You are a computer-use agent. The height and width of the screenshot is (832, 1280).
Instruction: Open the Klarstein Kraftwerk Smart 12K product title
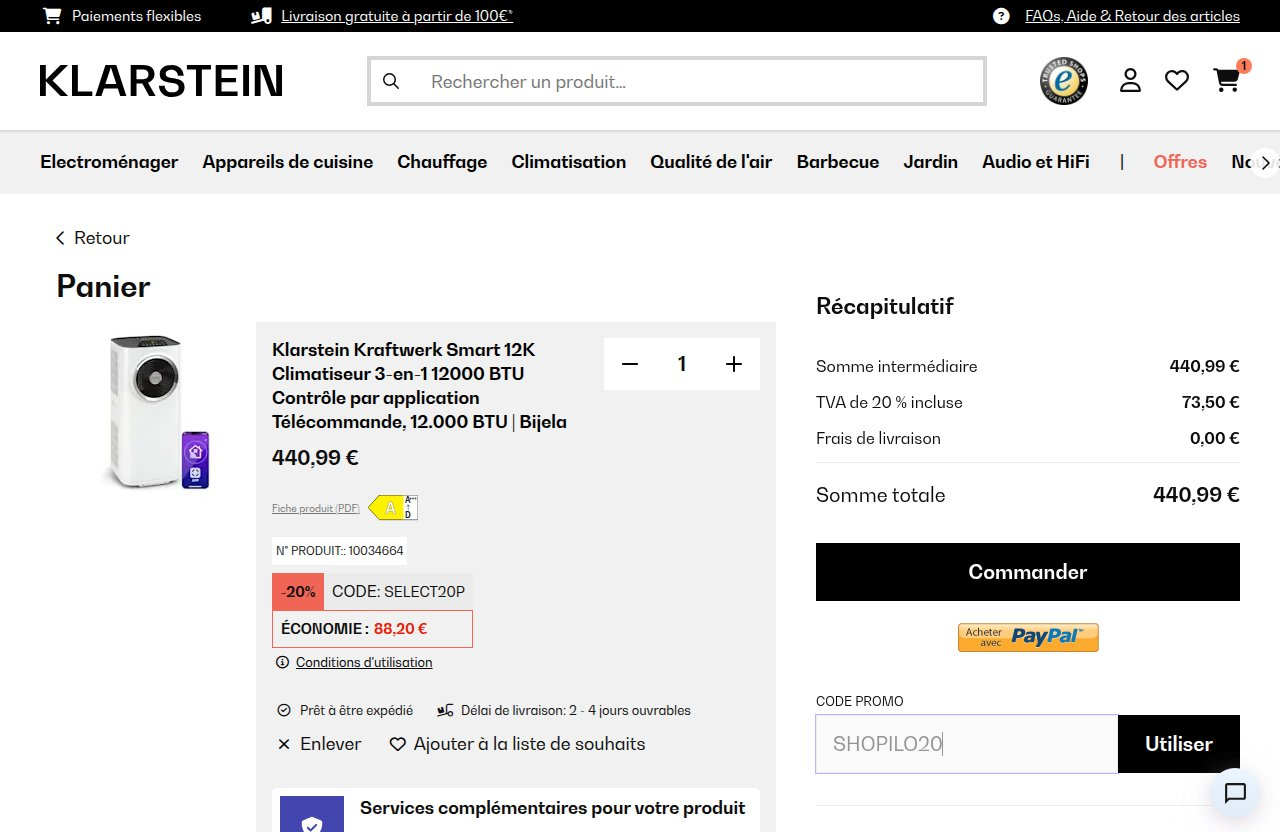coord(420,386)
